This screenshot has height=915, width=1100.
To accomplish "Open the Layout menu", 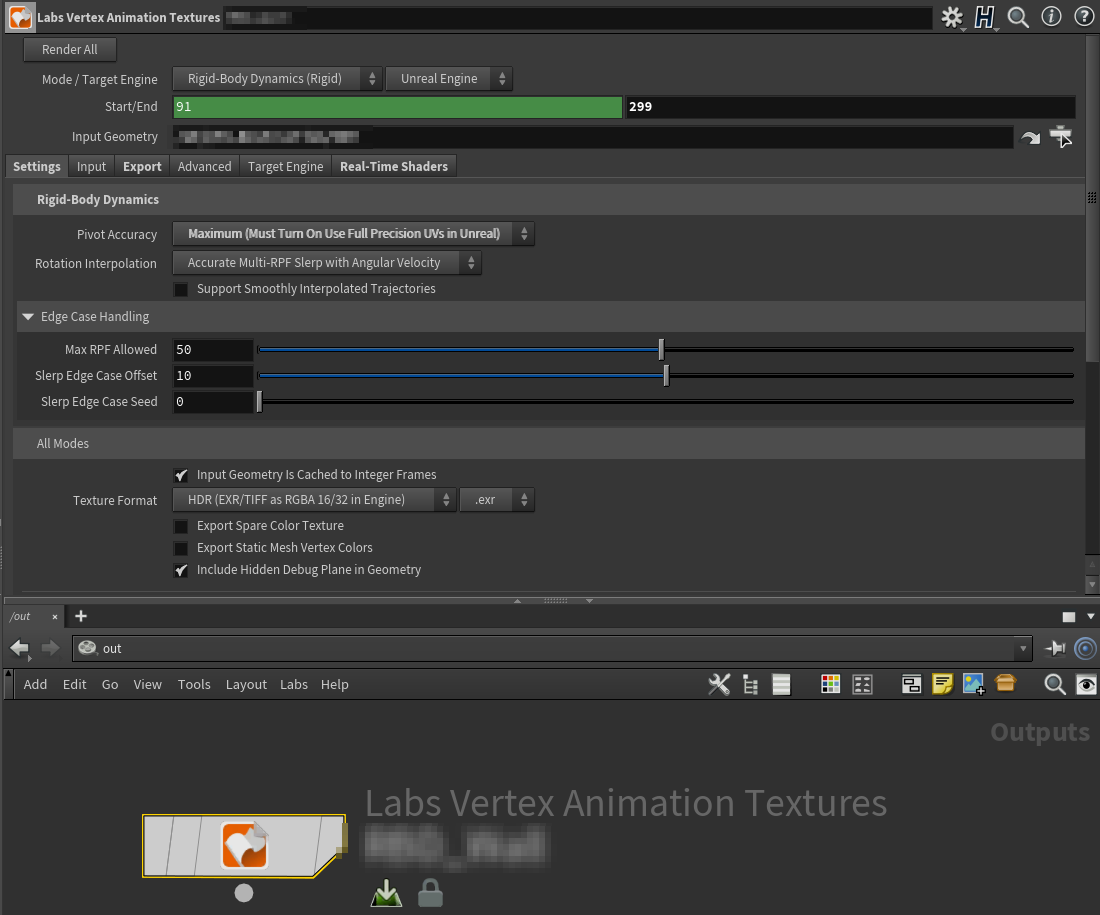I will coord(246,684).
